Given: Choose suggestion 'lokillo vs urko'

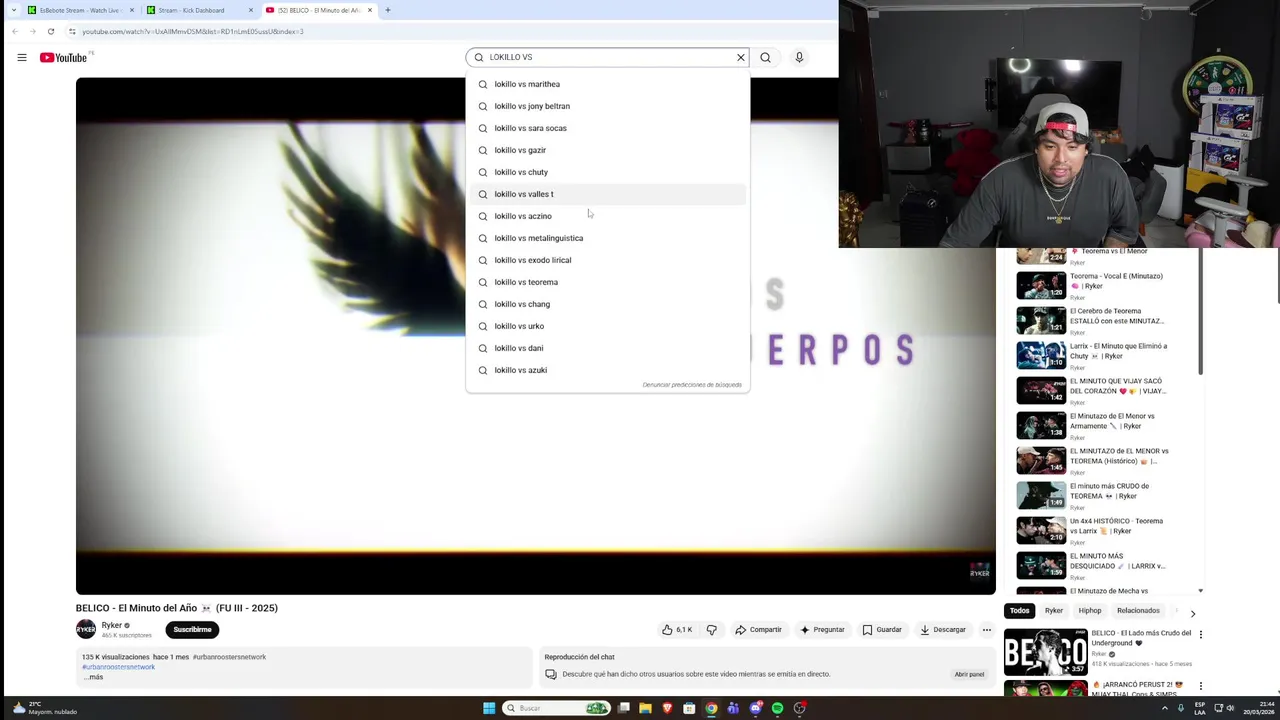Looking at the screenshot, I should pyautogui.click(x=607, y=326).
